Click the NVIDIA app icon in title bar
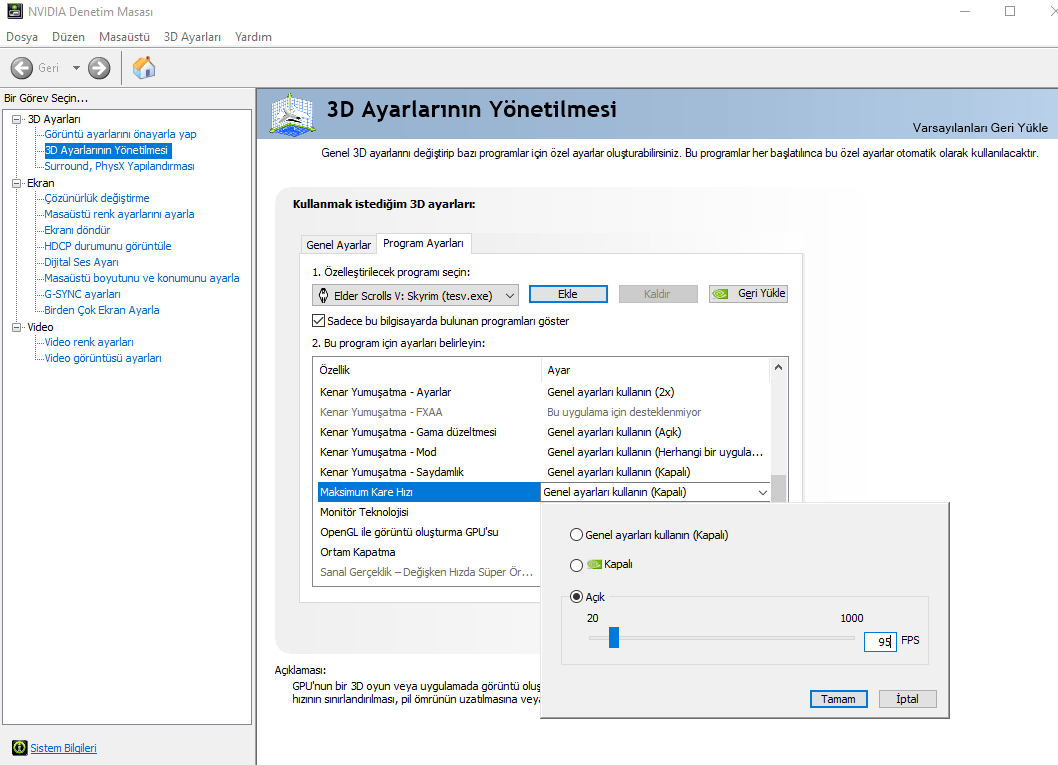 click(14, 11)
